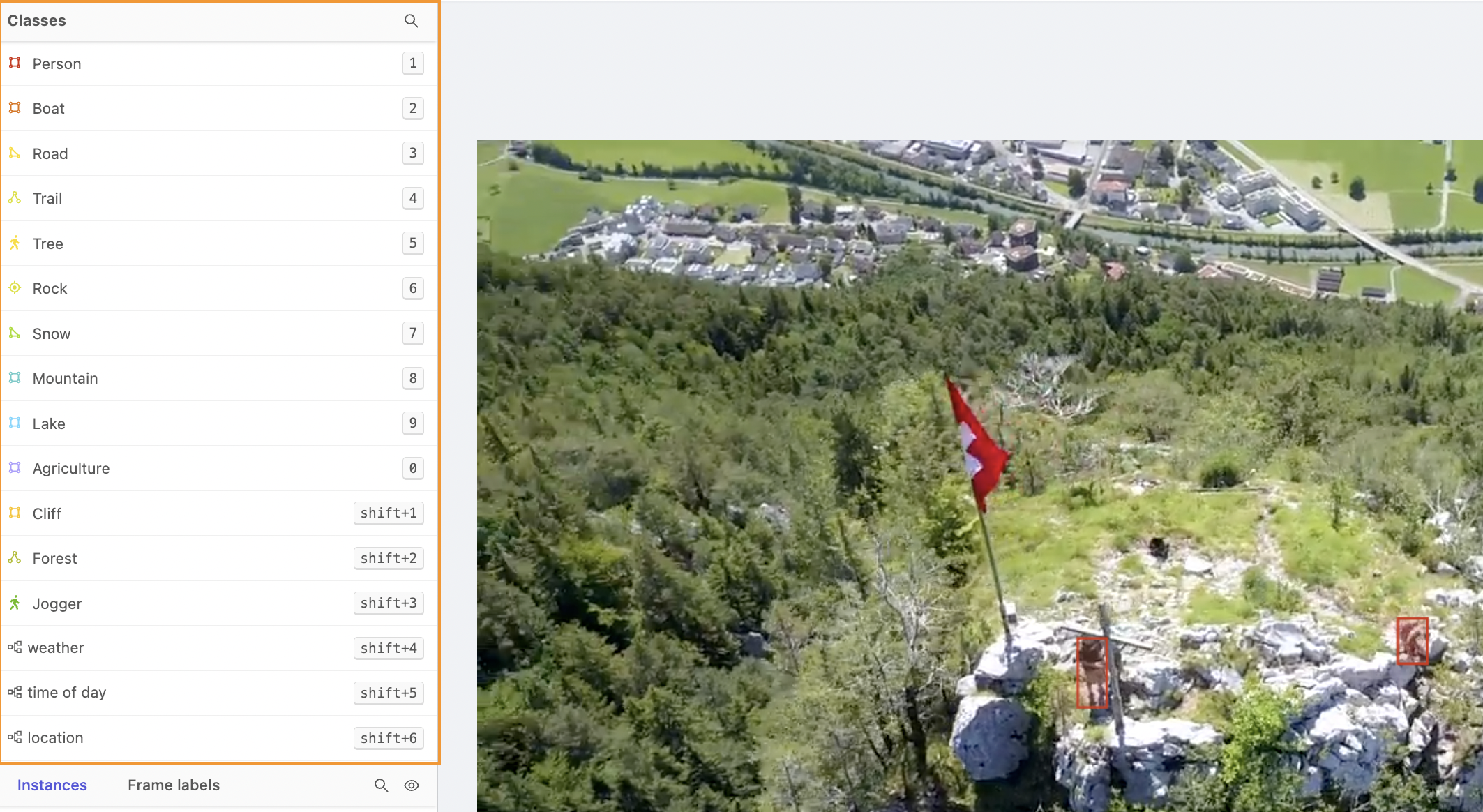Click the Rock hotkey badge 6
This screenshot has width=1483, height=812.
click(x=413, y=288)
